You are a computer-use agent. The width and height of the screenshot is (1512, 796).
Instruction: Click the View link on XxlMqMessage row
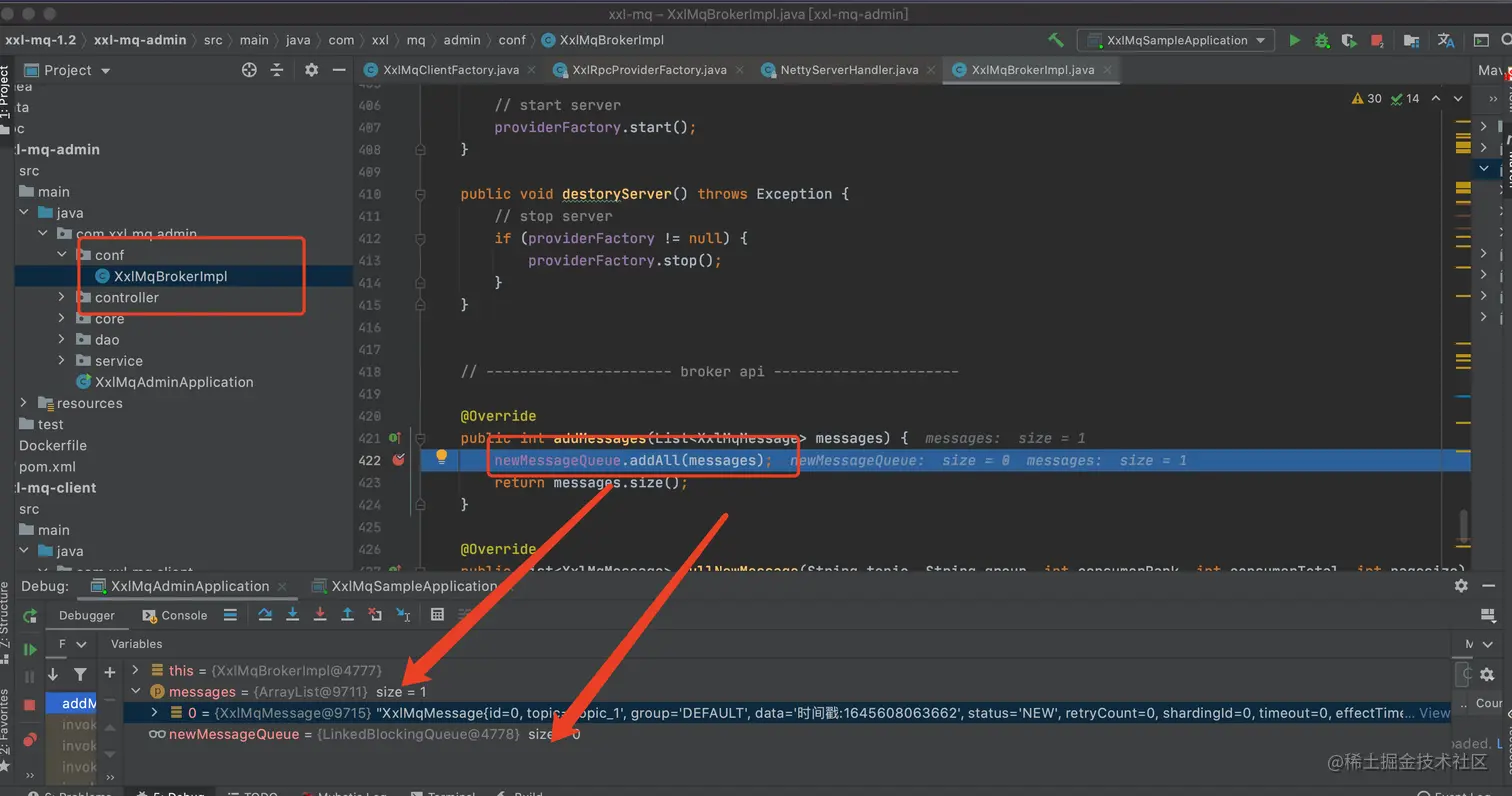1434,713
